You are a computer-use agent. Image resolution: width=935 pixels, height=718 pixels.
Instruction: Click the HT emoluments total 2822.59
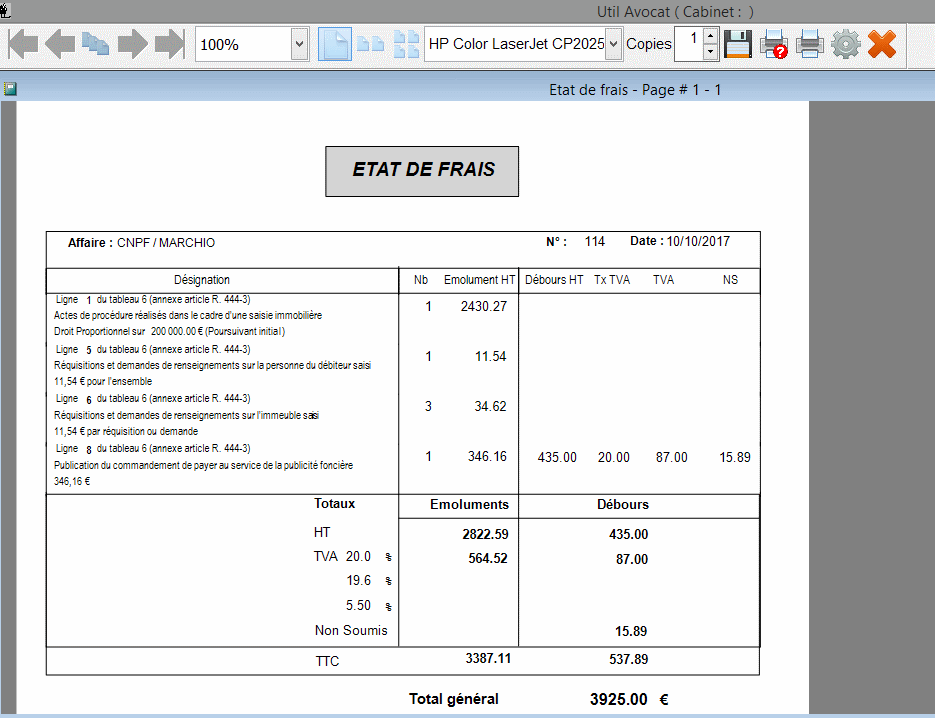coord(485,534)
